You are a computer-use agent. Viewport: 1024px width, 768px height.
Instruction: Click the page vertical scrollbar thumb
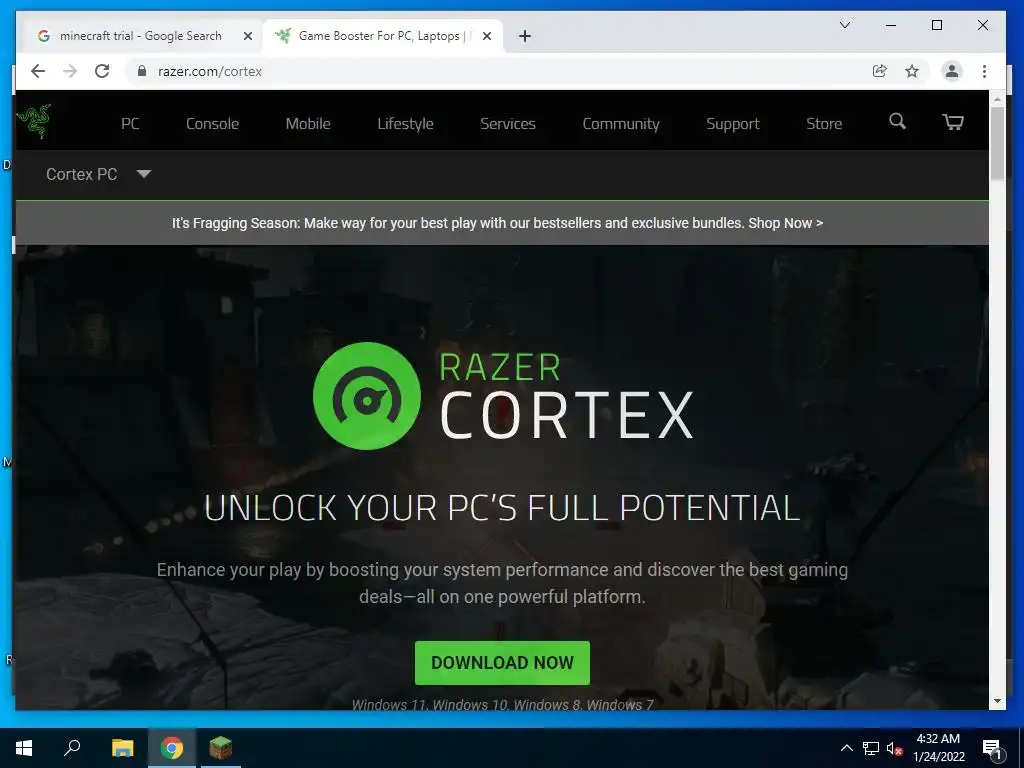pos(997,142)
